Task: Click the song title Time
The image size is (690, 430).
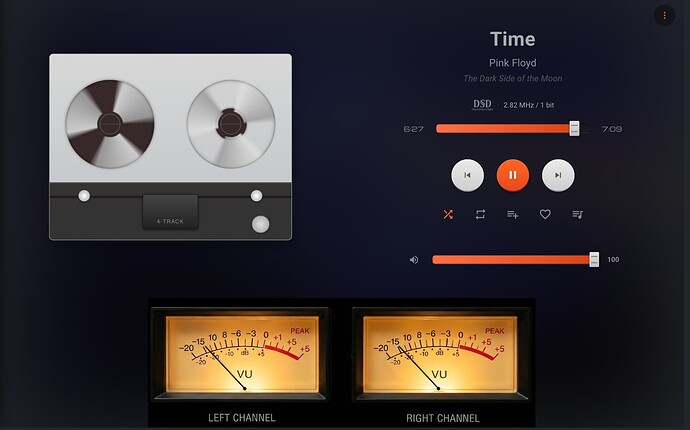Action: click(x=512, y=40)
